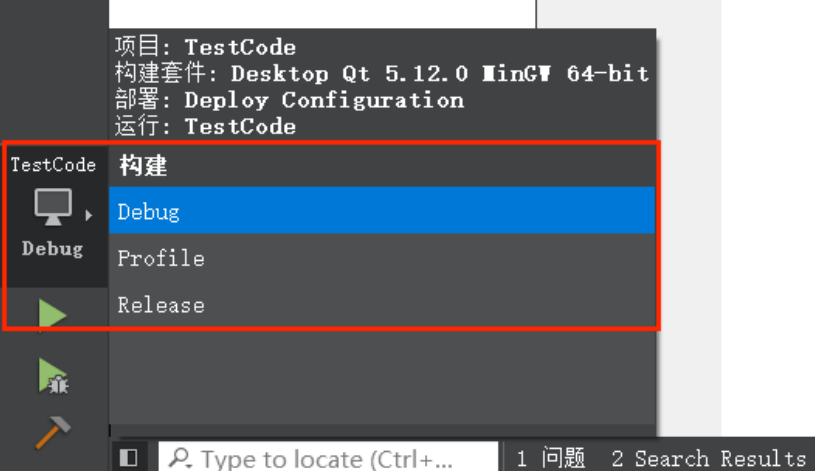Click the magnifier icon in locator
Screen dimensions: 815x471
pyautogui.click(x=180, y=458)
